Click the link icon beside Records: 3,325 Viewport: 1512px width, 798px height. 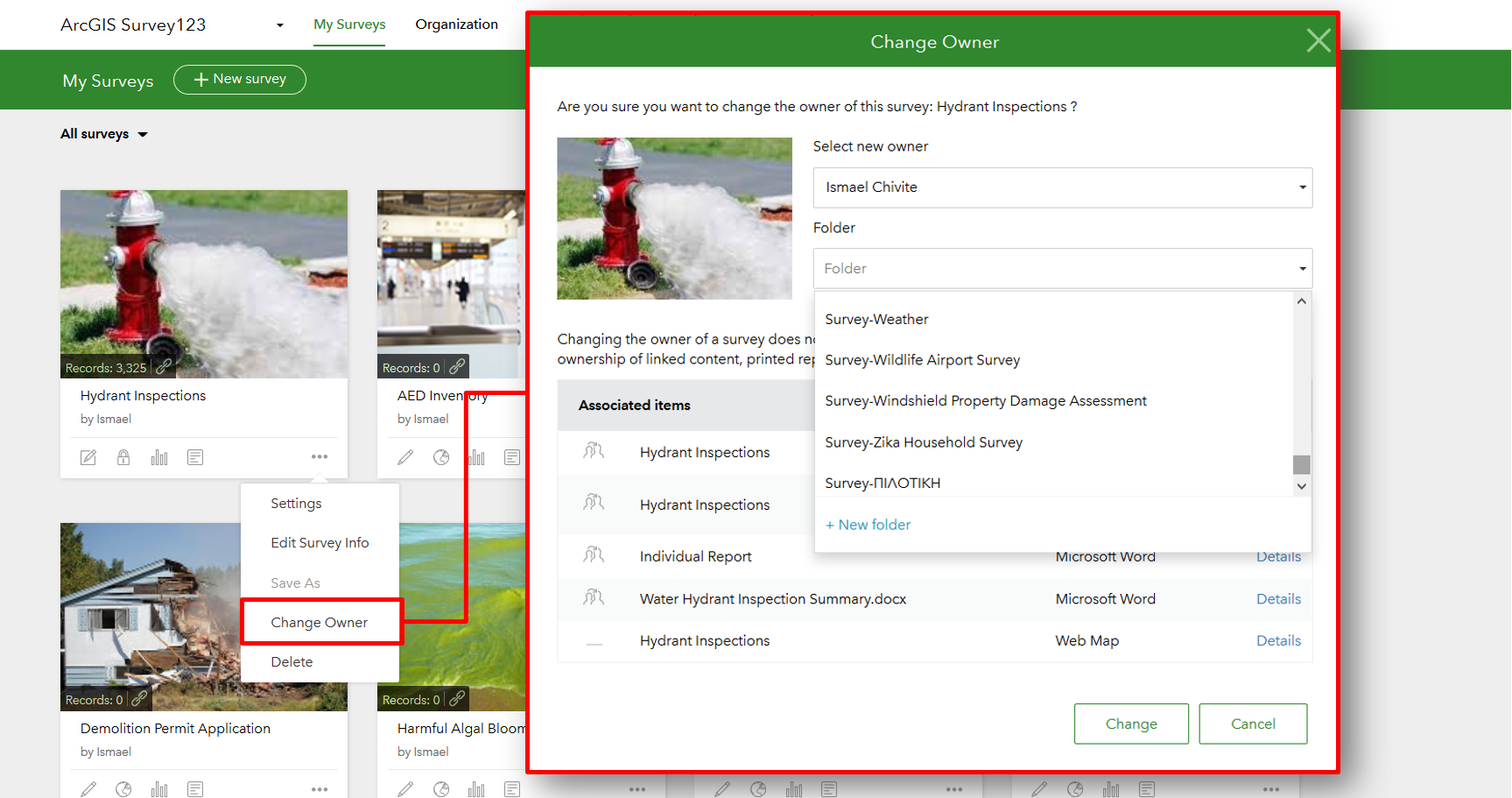tap(164, 366)
